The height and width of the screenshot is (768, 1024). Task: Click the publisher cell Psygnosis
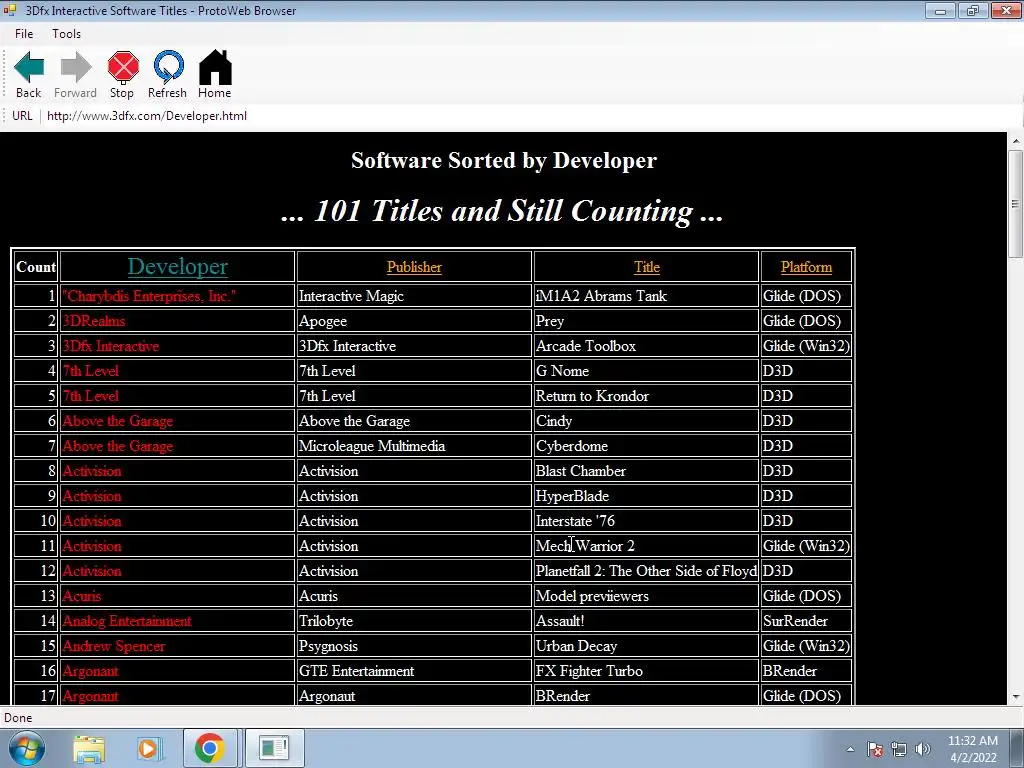(414, 646)
